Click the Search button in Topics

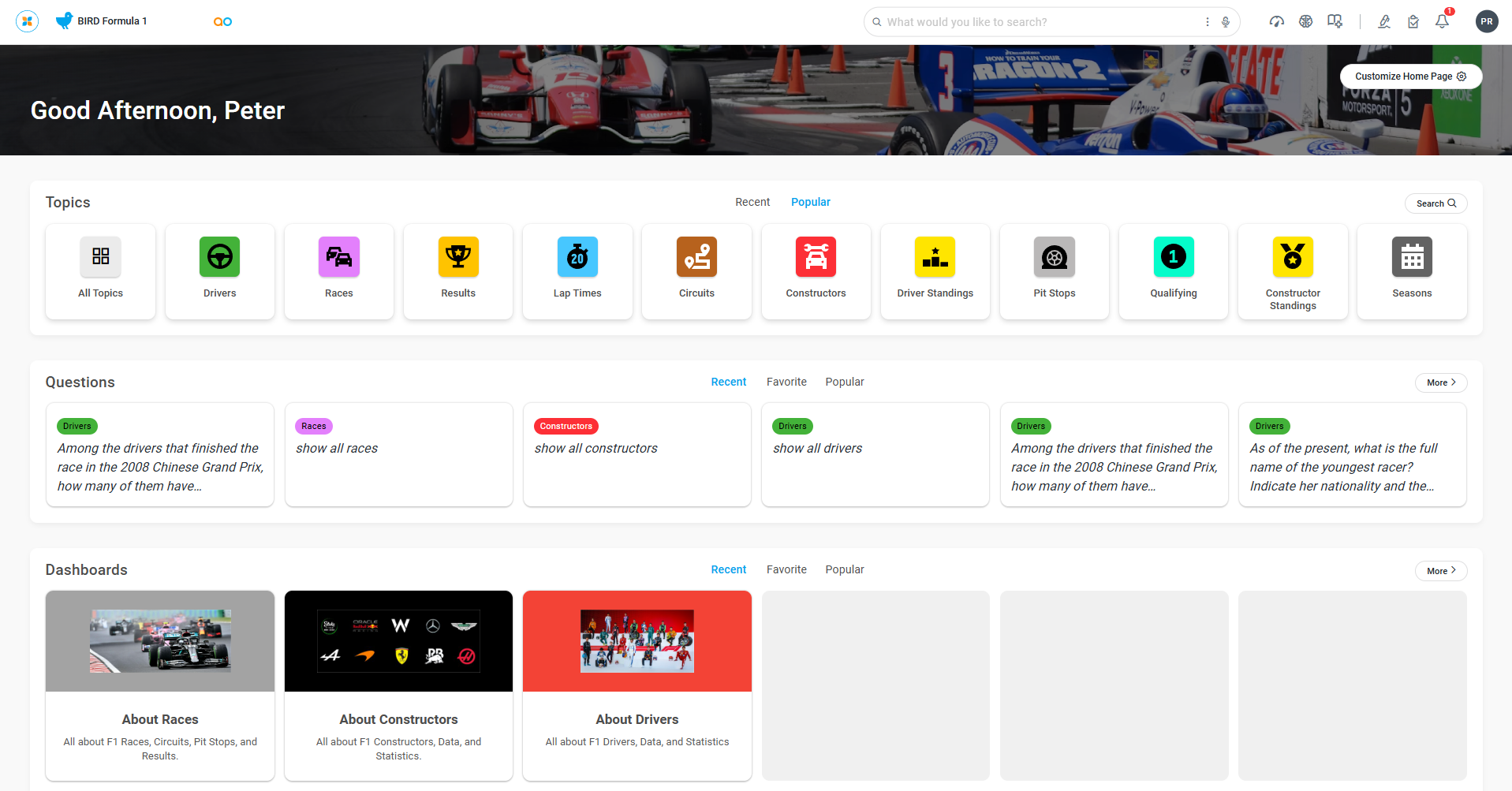pos(1435,203)
